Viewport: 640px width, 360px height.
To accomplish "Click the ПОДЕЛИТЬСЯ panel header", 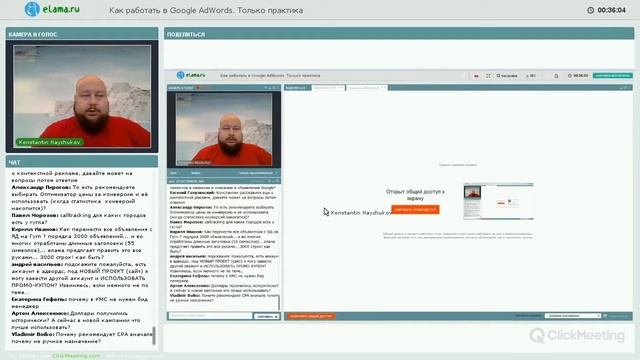I will 399,34.
